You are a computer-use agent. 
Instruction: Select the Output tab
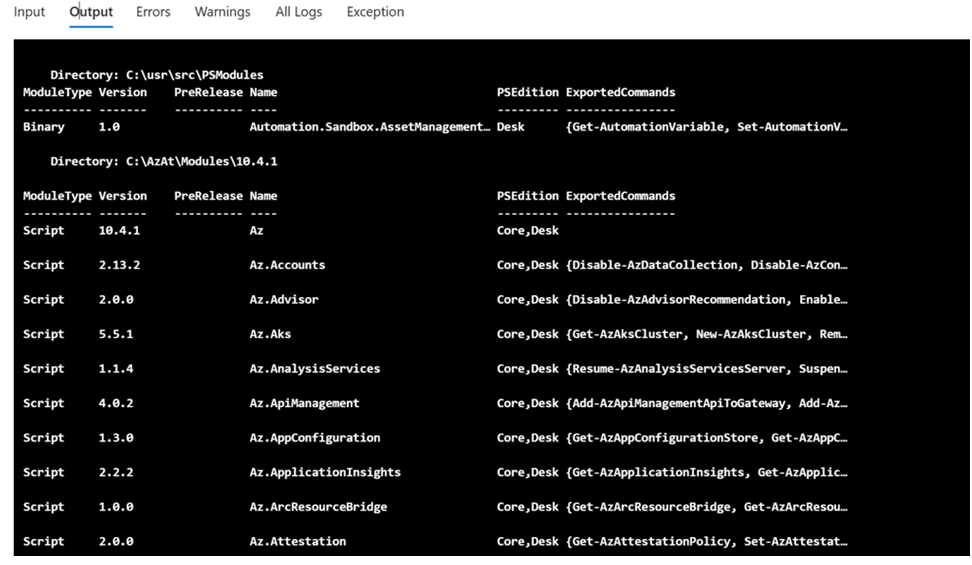point(91,12)
